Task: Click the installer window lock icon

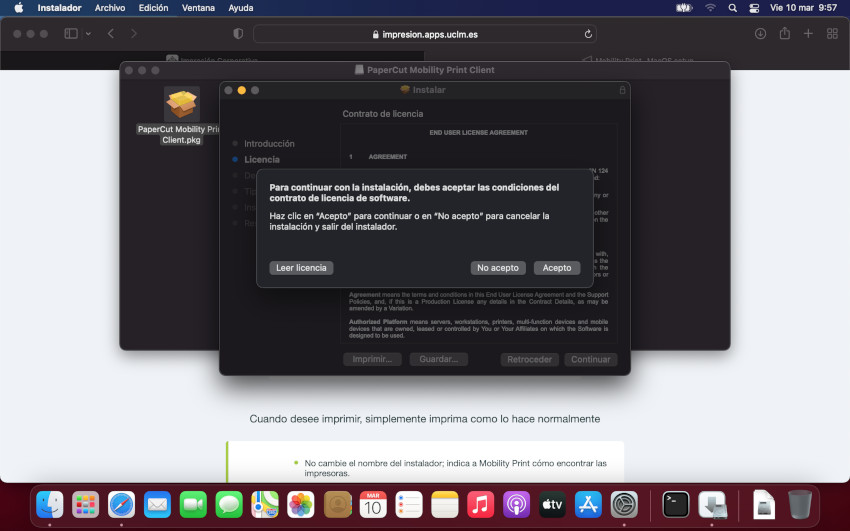Action: (x=622, y=90)
